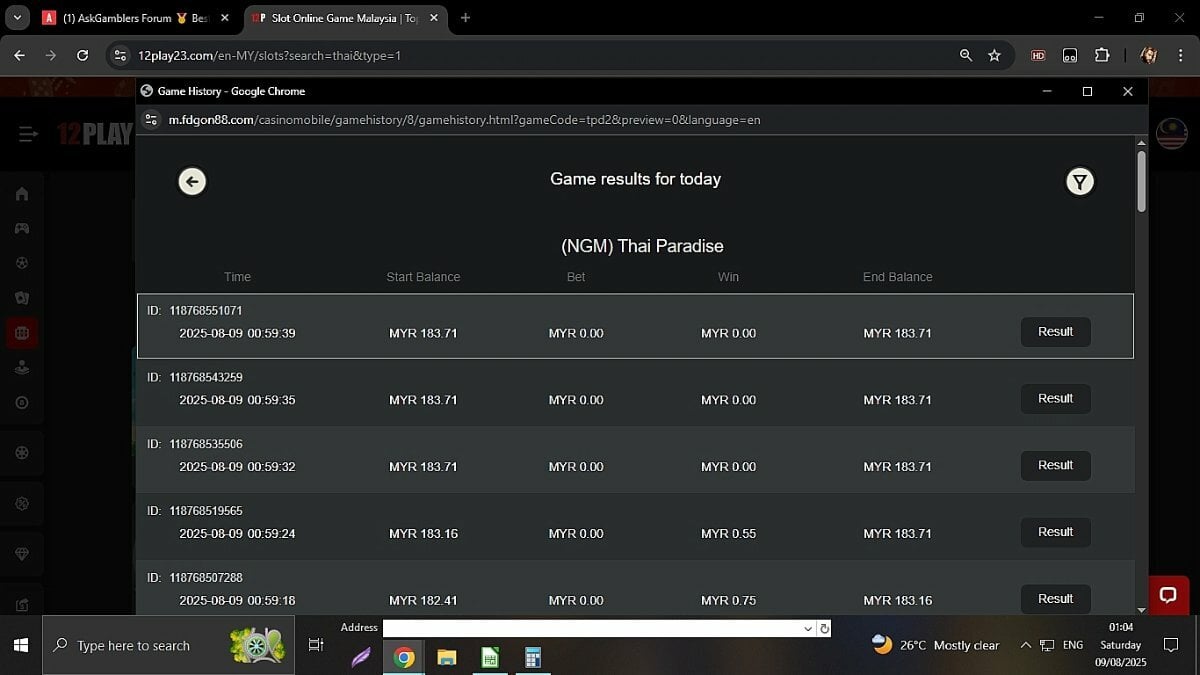Open the 12Play hamburger menu
Image resolution: width=1200 pixels, height=675 pixels.
(28, 134)
